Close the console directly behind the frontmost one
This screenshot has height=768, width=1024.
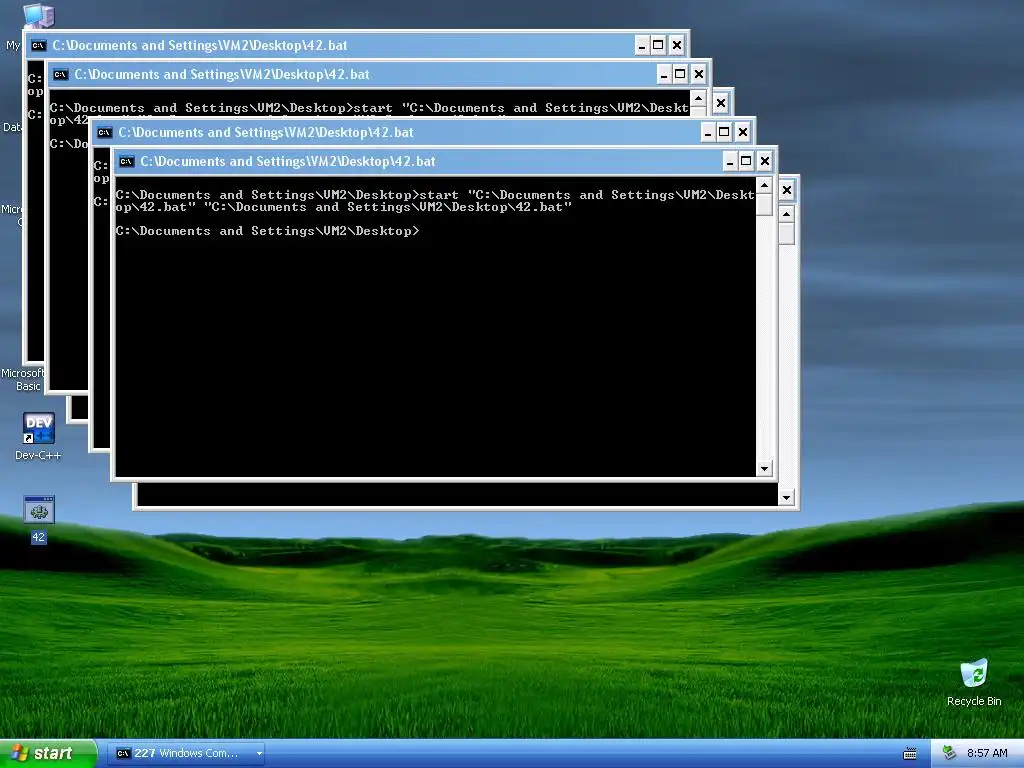pyautogui.click(x=743, y=133)
